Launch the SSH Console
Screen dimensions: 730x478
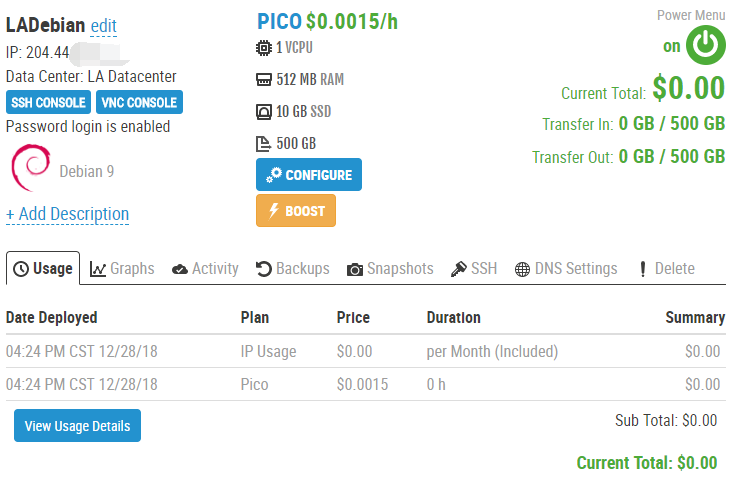(48, 102)
